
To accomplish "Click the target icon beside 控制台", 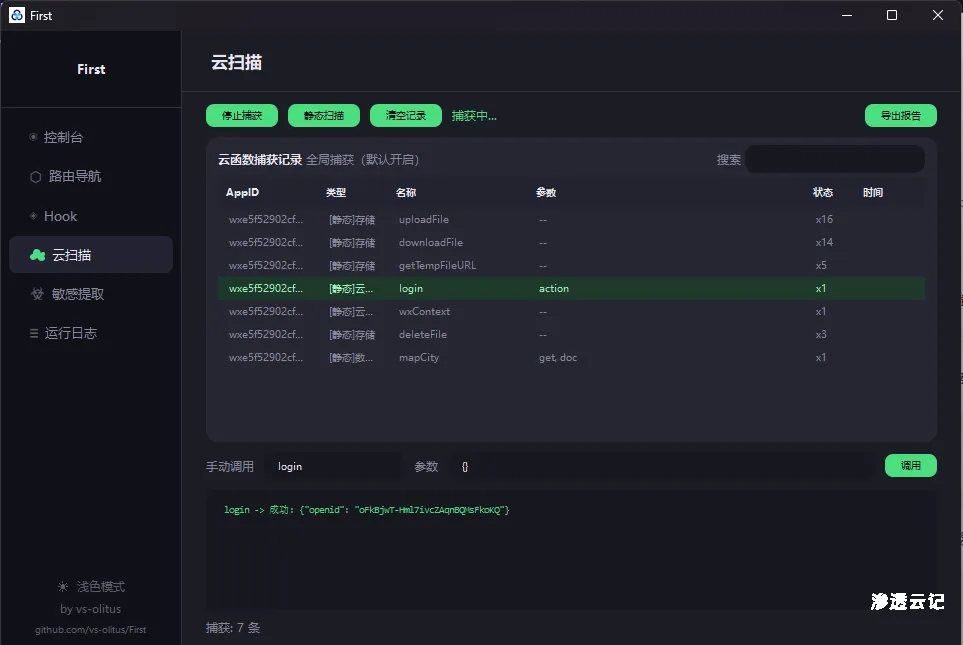I will click(x=34, y=136).
